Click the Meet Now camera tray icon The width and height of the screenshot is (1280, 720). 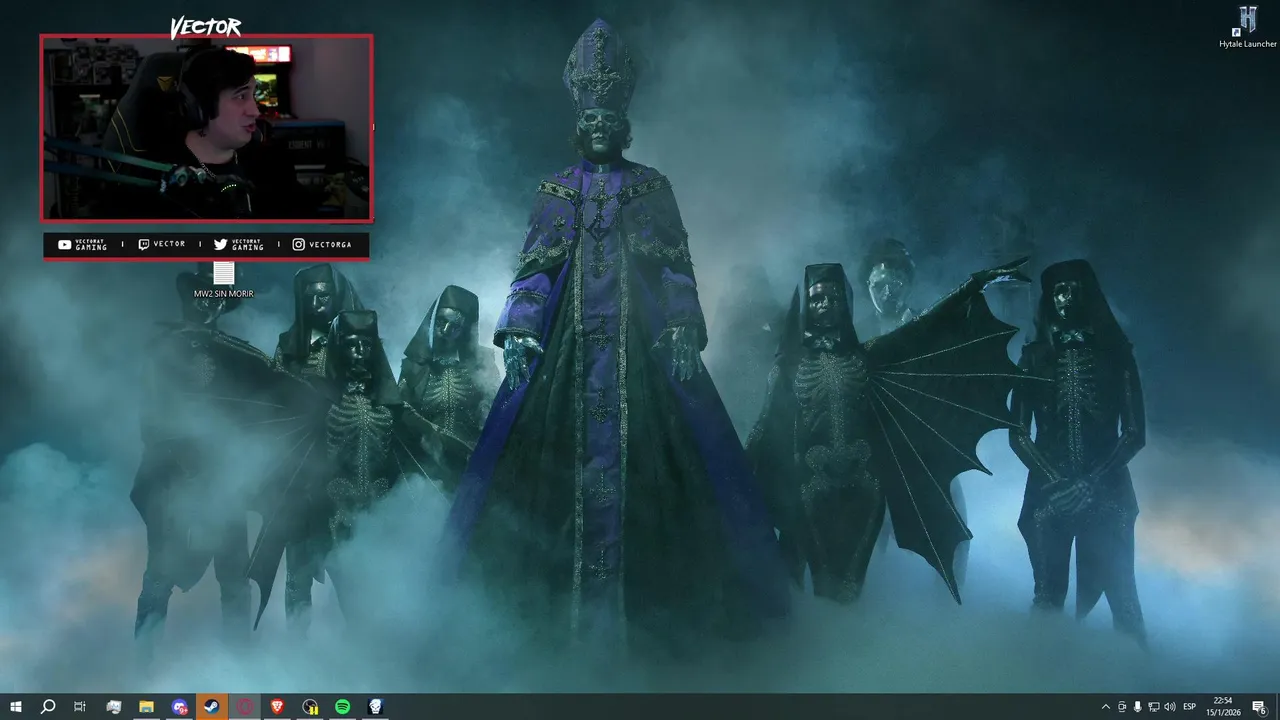(x=1122, y=707)
